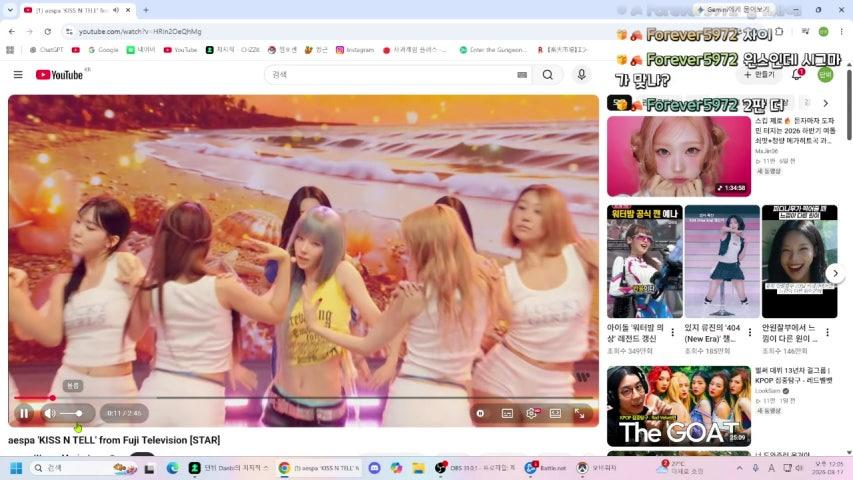Viewport: 853px width, 480px height.
Task: Open the browser apps grid in bookmarks bar
Action: click(10, 50)
